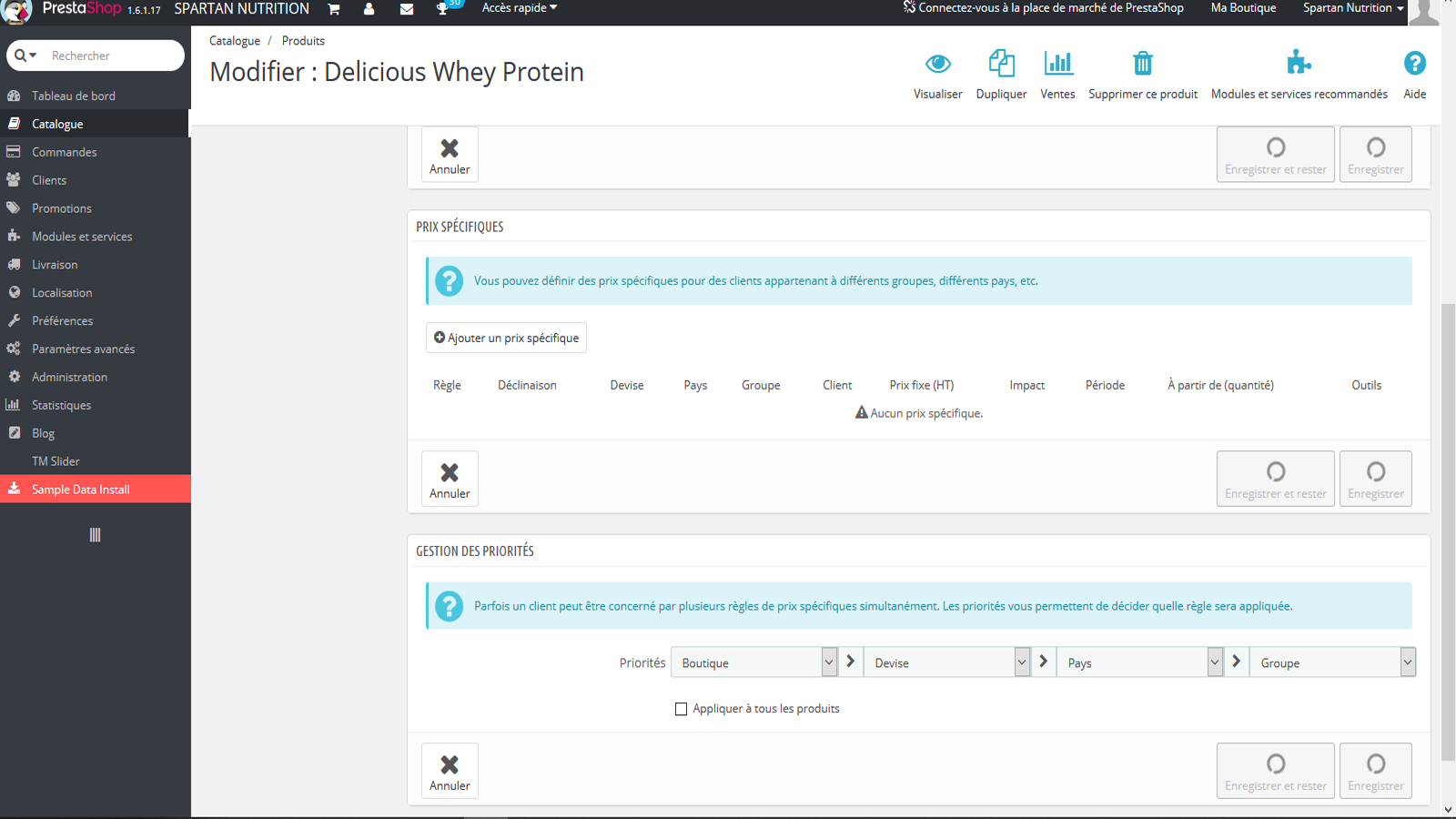The width and height of the screenshot is (1456, 819).
Task: Click the info question icon in Prix spécifiques
Action: coord(449,281)
